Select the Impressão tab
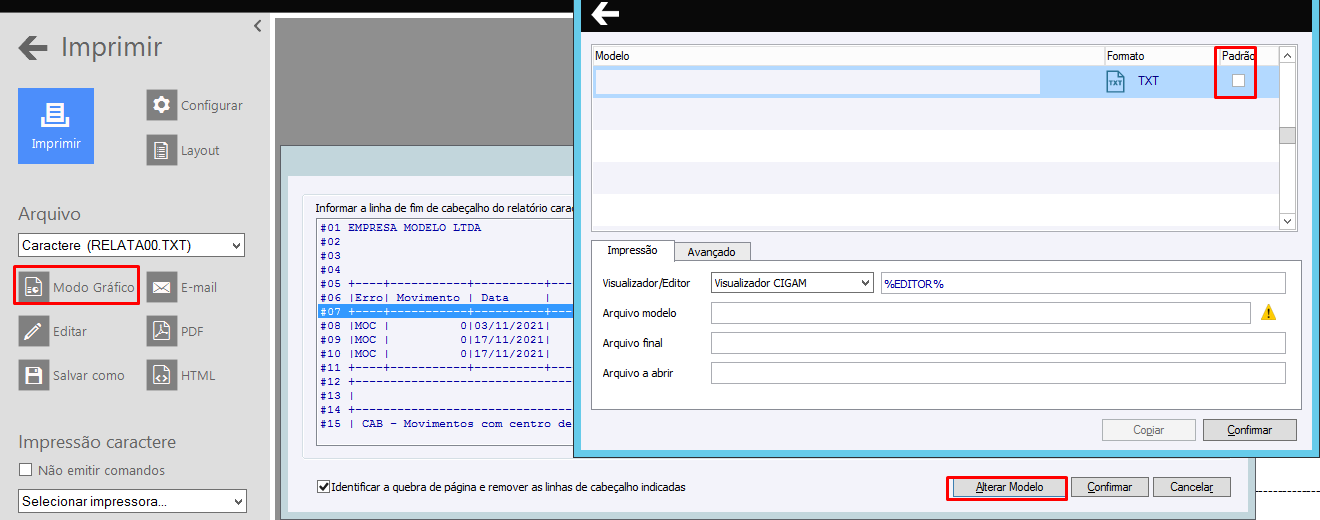The width and height of the screenshot is (1320, 520). point(633,251)
